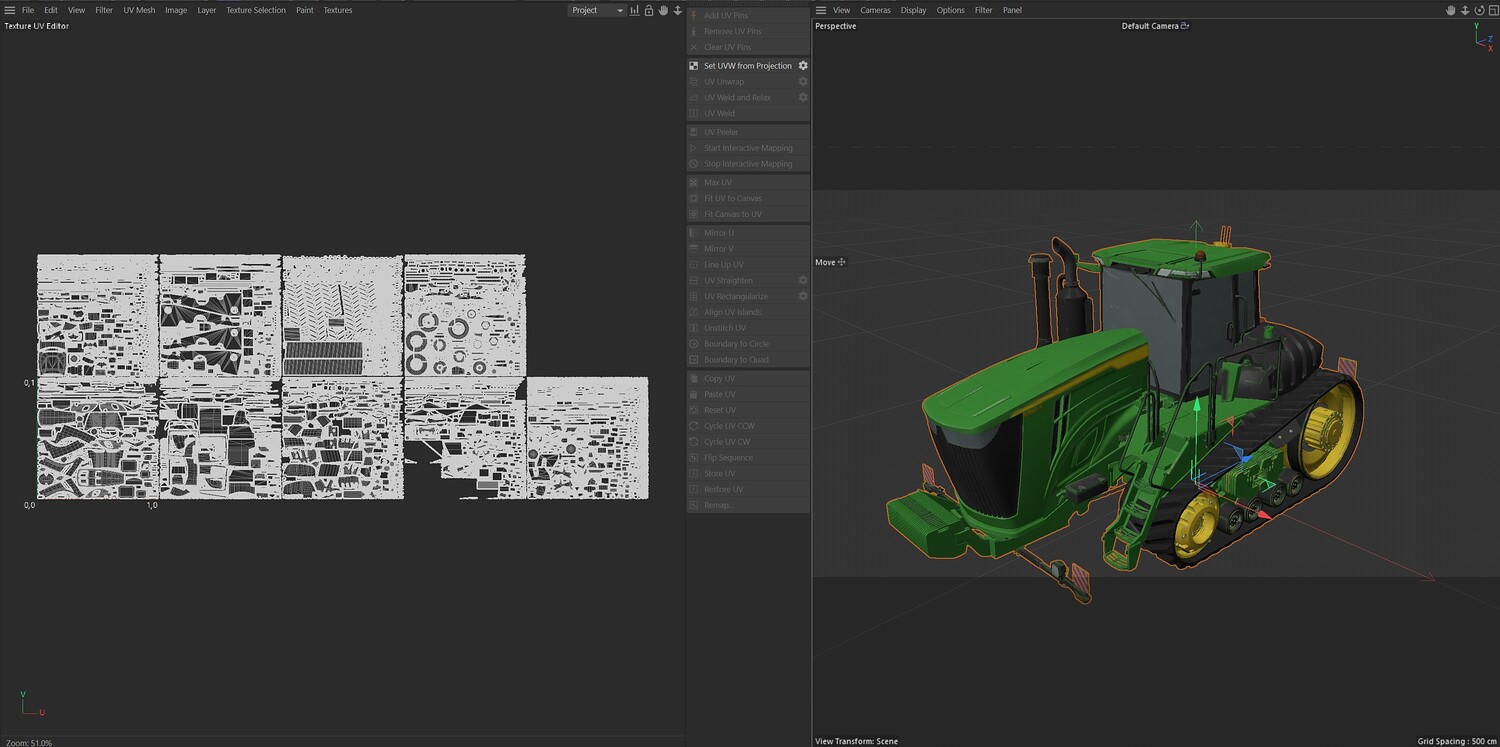This screenshot has width=1500, height=747.
Task: Click the Clear UV Pins X icon
Action: [x=694, y=47]
